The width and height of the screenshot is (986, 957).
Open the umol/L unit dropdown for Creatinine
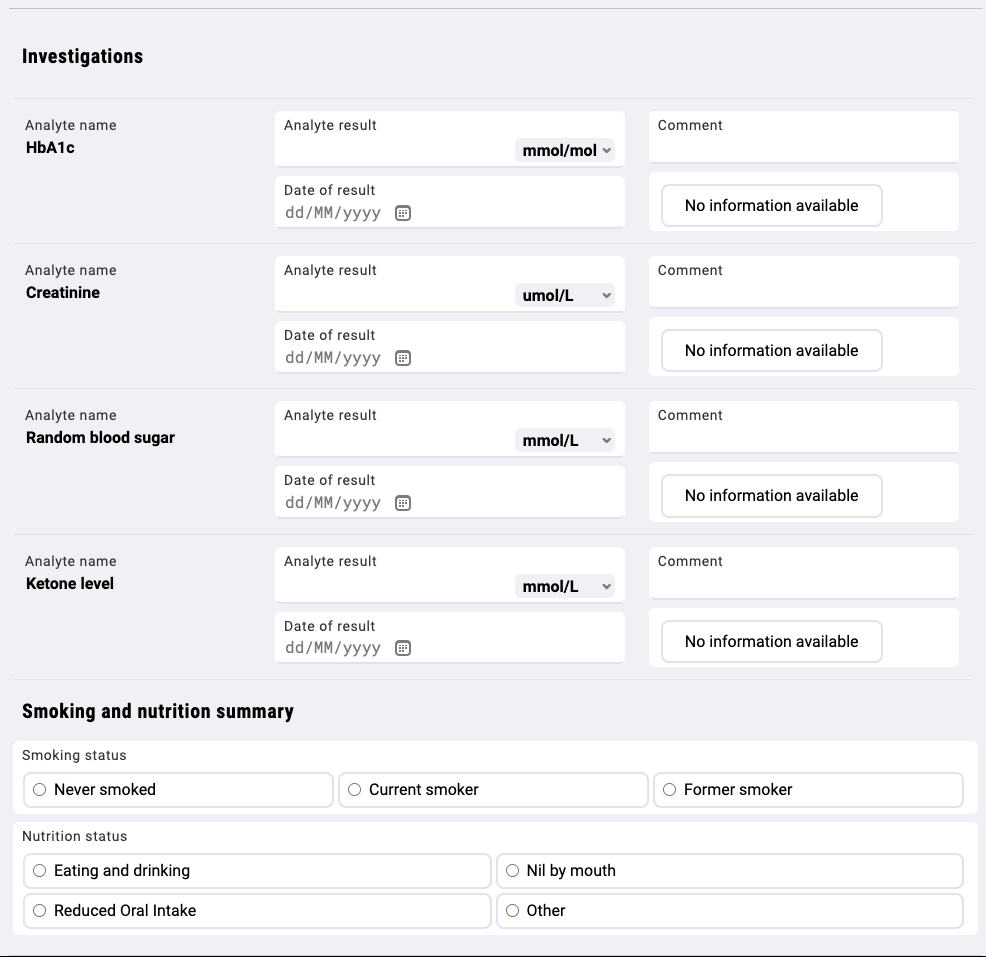click(x=566, y=294)
